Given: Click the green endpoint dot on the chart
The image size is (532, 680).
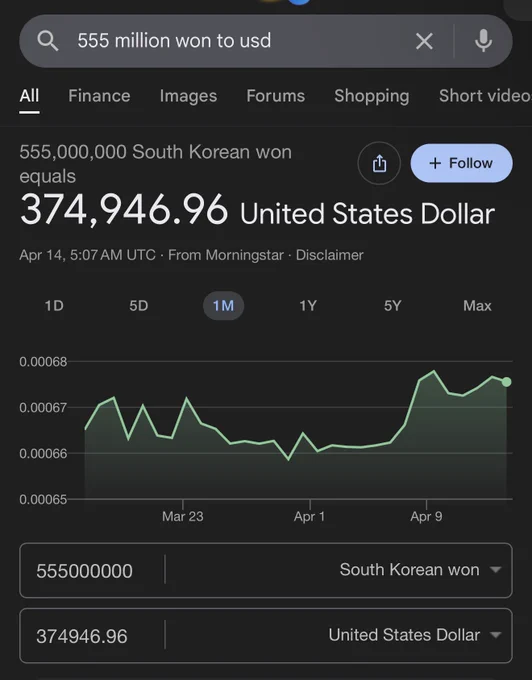Looking at the screenshot, I should coord(506,382).
